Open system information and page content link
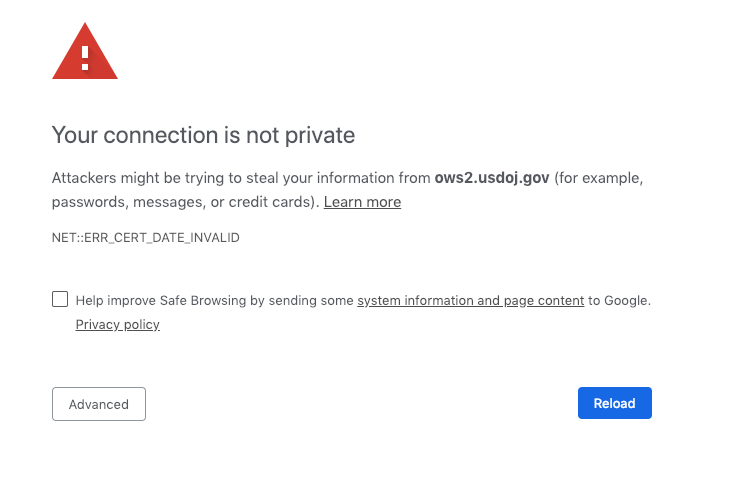The height and width of the screenshot is (484, 731). point(470,300)
